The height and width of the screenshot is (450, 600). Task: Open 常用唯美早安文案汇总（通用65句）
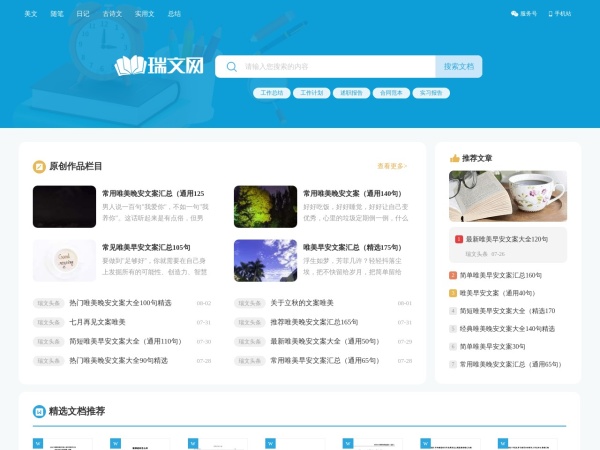[325, 360]
